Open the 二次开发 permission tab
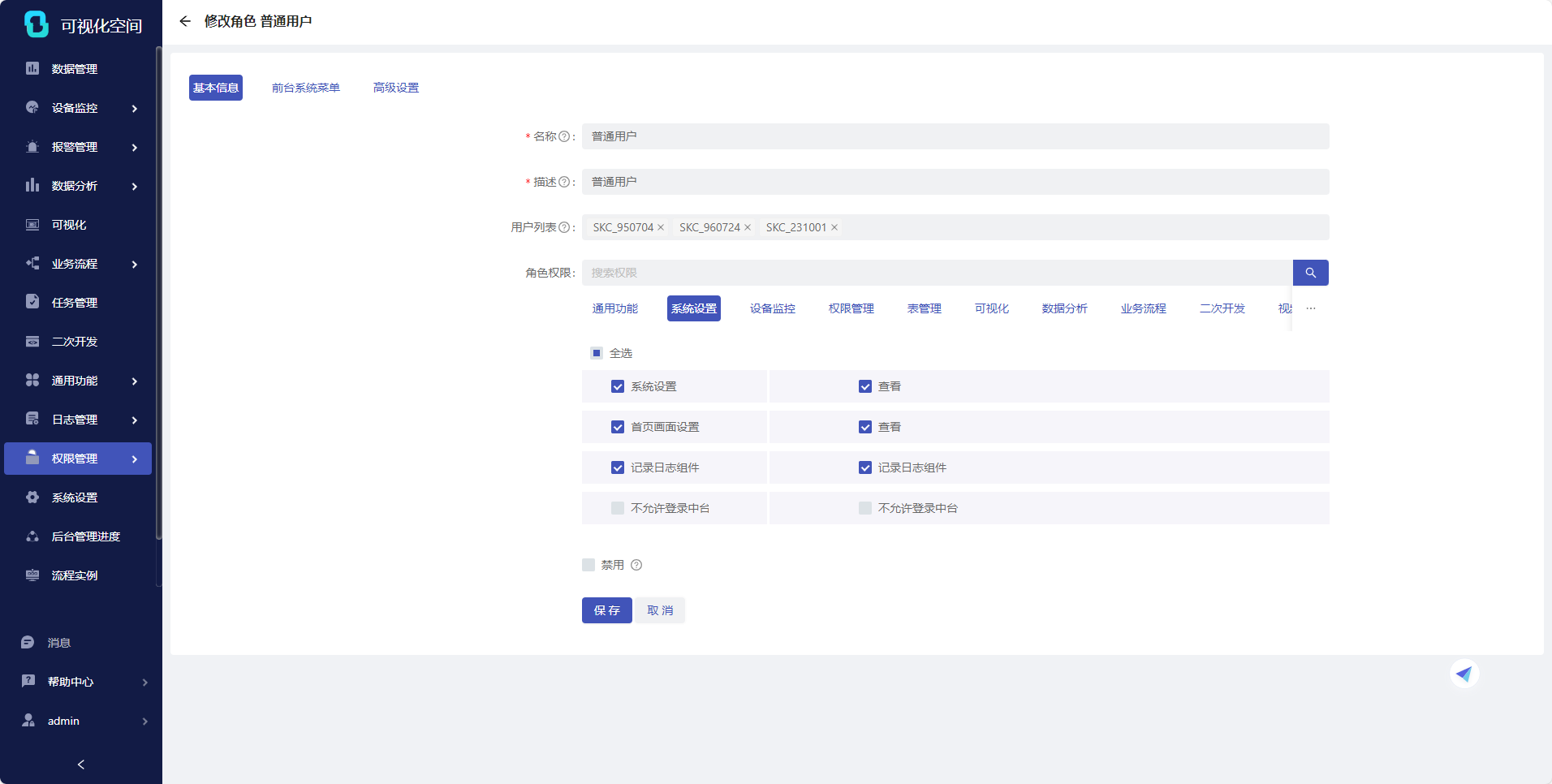Screen dimensions: 1552x784 click(1222, 308)
